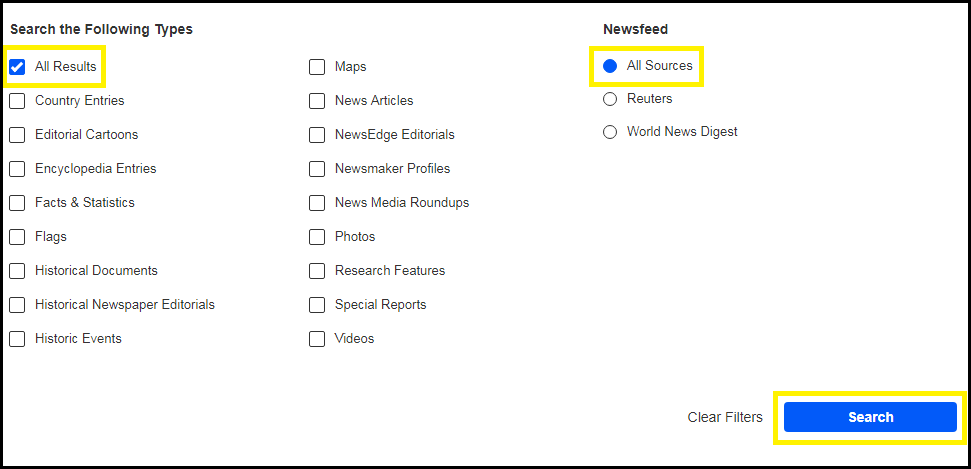The image size is (971, 469).
Task: Enable the Photos checkbox
Action: coord(317,237)
